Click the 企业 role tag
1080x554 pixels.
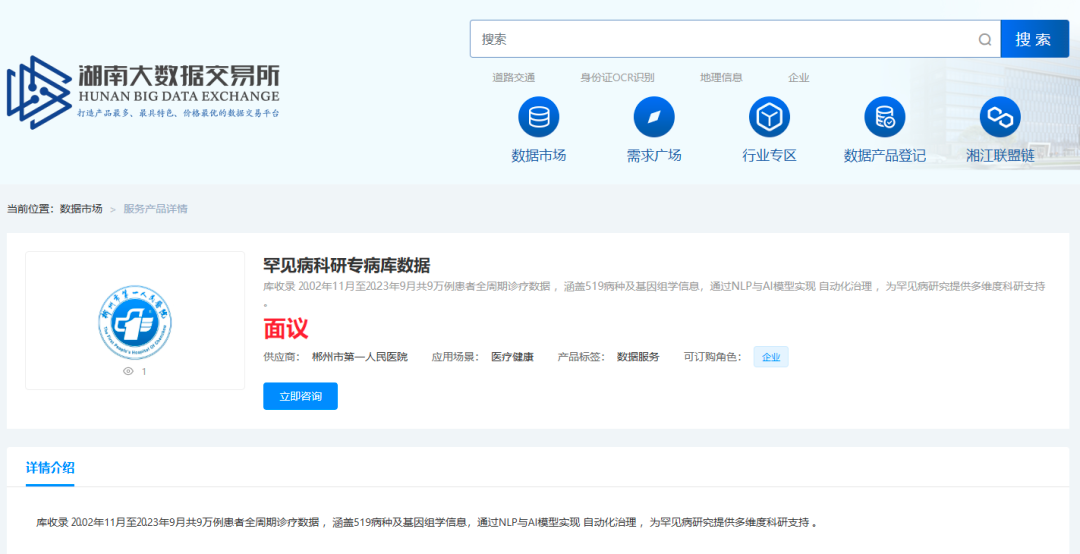pos(770,357)
